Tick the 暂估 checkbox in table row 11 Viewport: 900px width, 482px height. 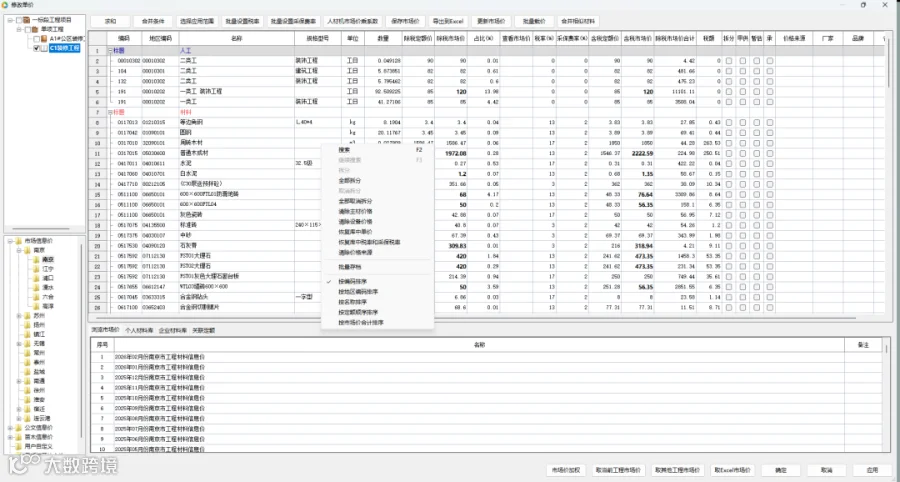tap(757, 153)
